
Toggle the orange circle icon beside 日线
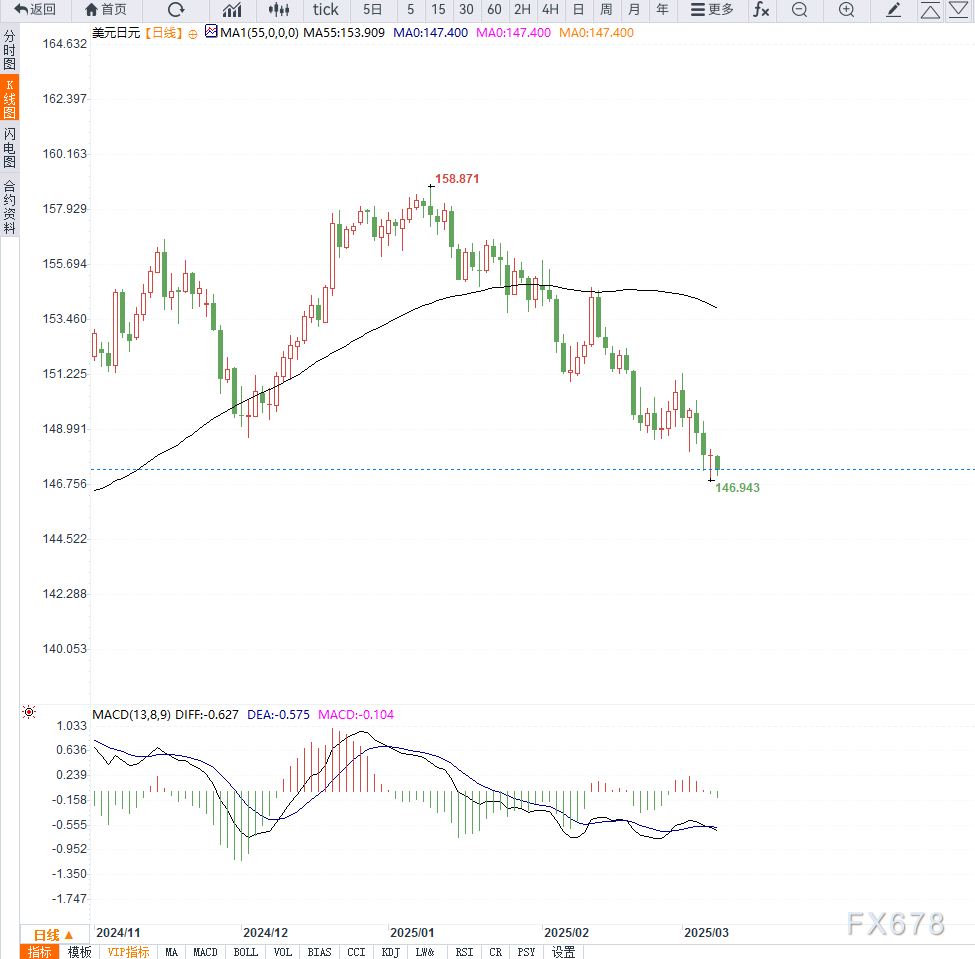(193, 34)
